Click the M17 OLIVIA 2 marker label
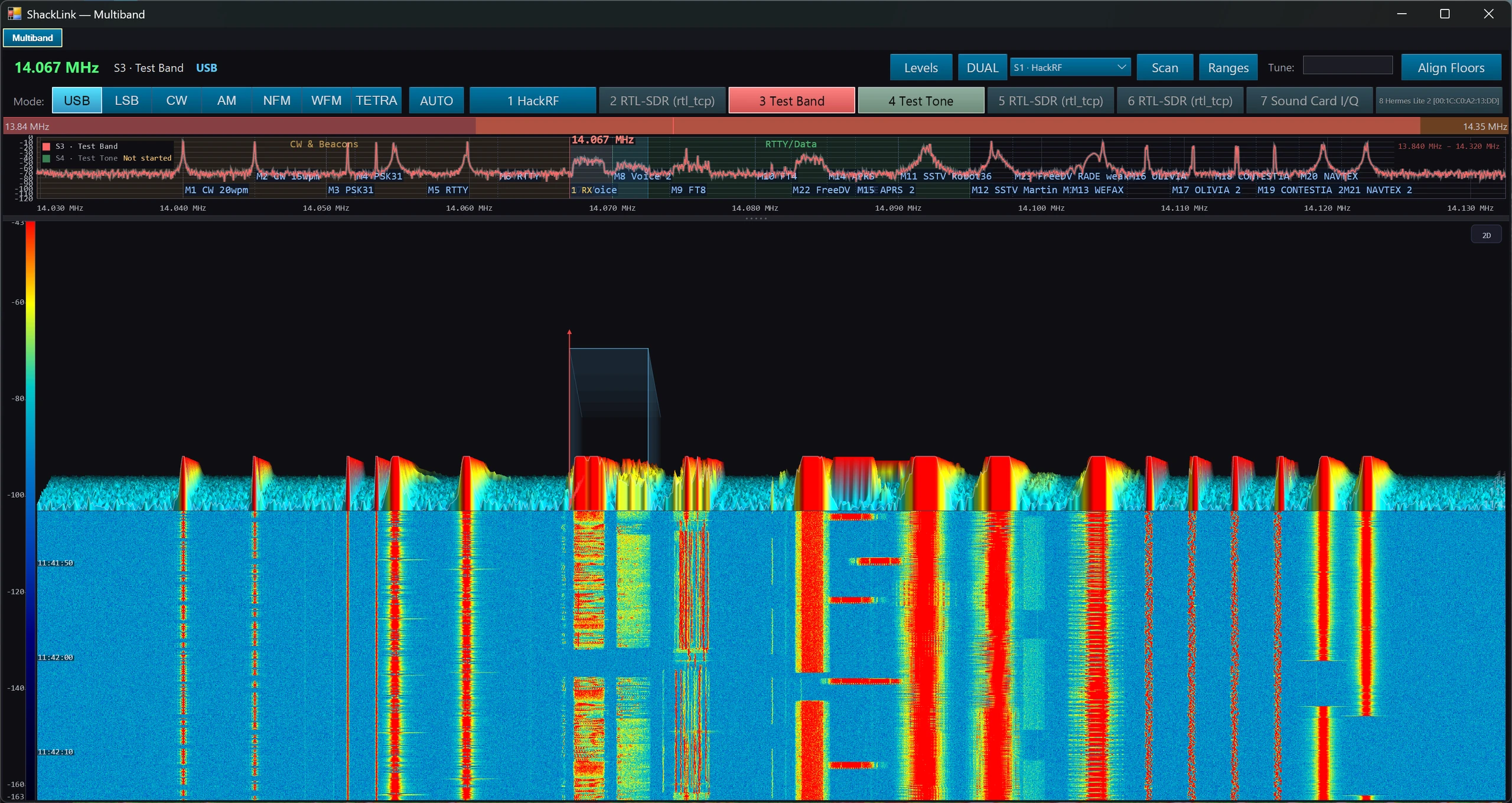The height and width of the screenshot is (803, 1512). click(x=1206, y=190)
